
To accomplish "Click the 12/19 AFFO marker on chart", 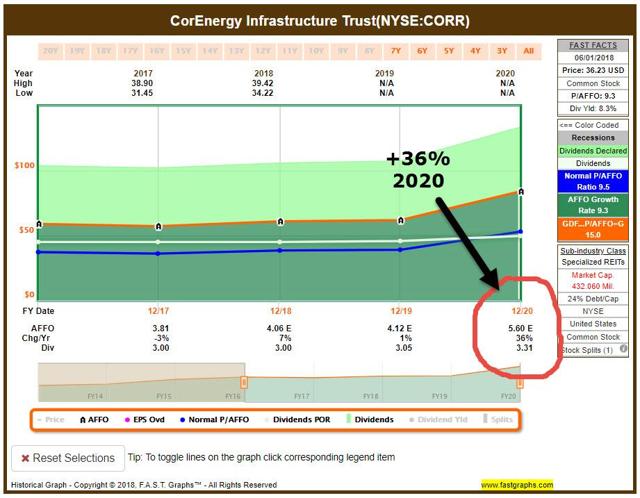I will [x=401, y=220].
